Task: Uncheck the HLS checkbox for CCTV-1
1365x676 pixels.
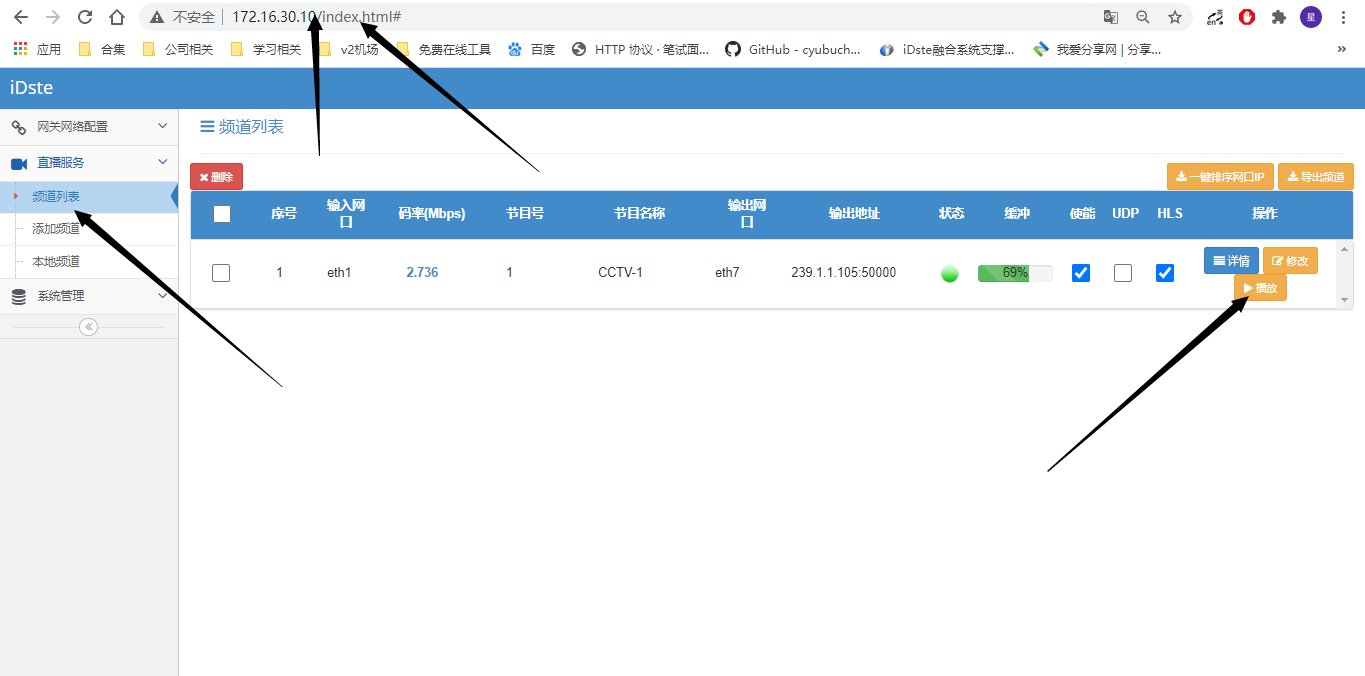Action: 1165,273
